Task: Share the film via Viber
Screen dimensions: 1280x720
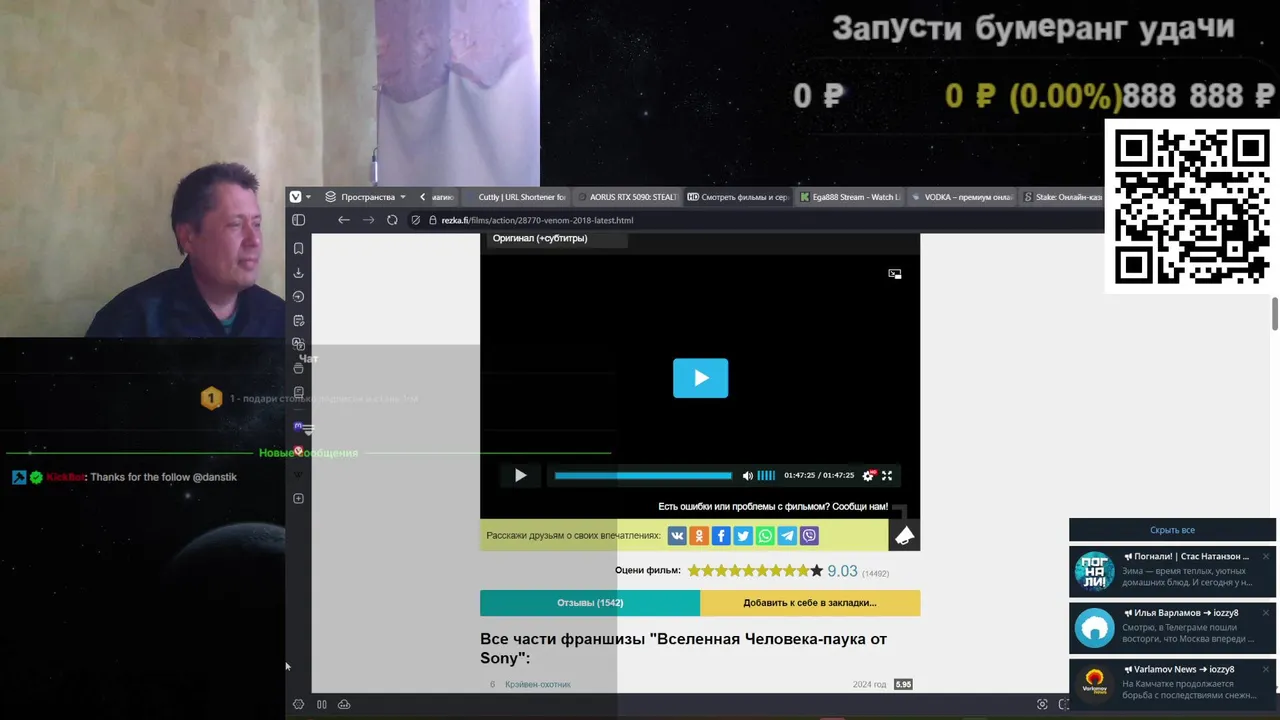Action: [x=809, y=536]
